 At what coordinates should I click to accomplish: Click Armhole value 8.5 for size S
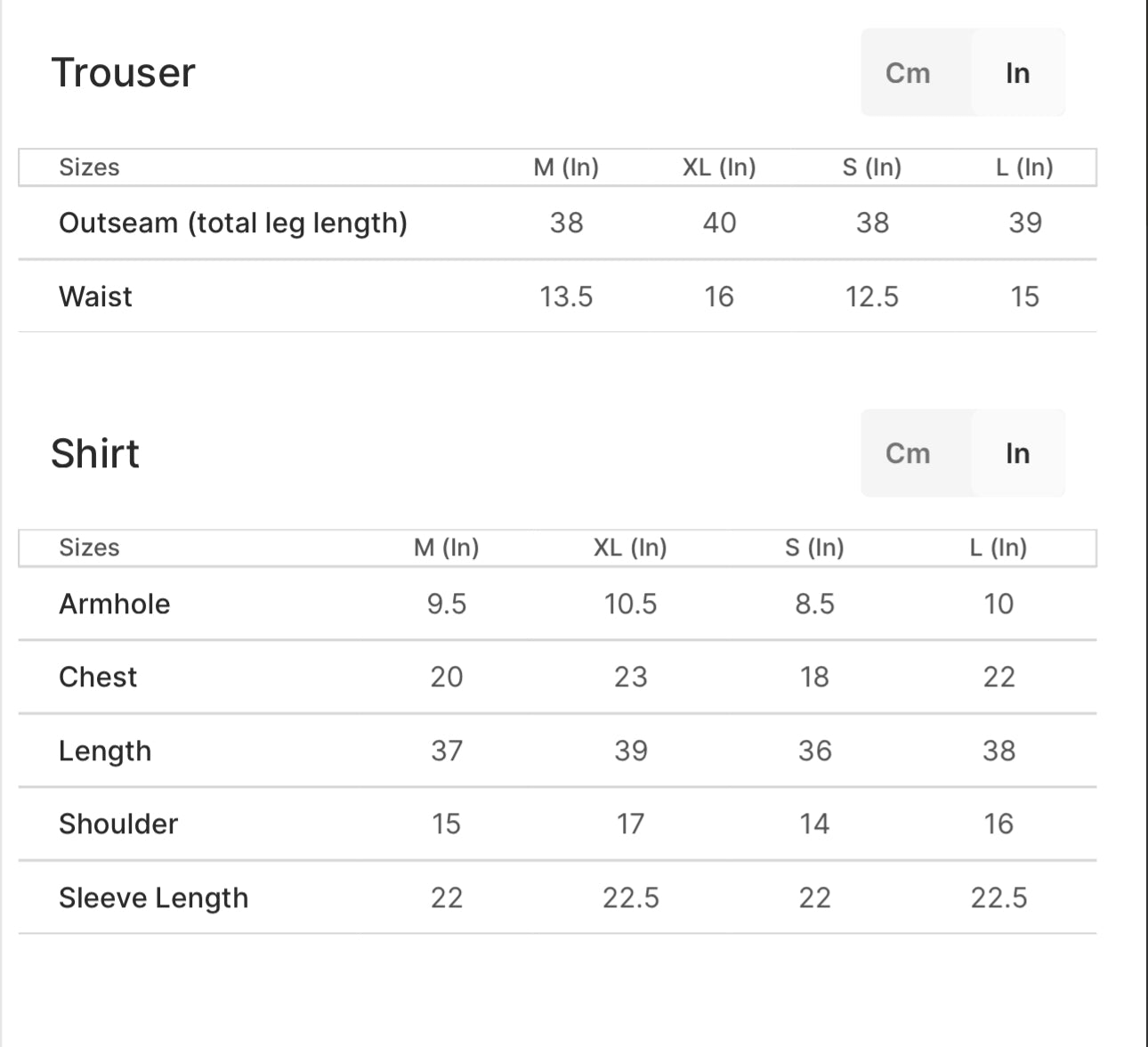[814, 604]
